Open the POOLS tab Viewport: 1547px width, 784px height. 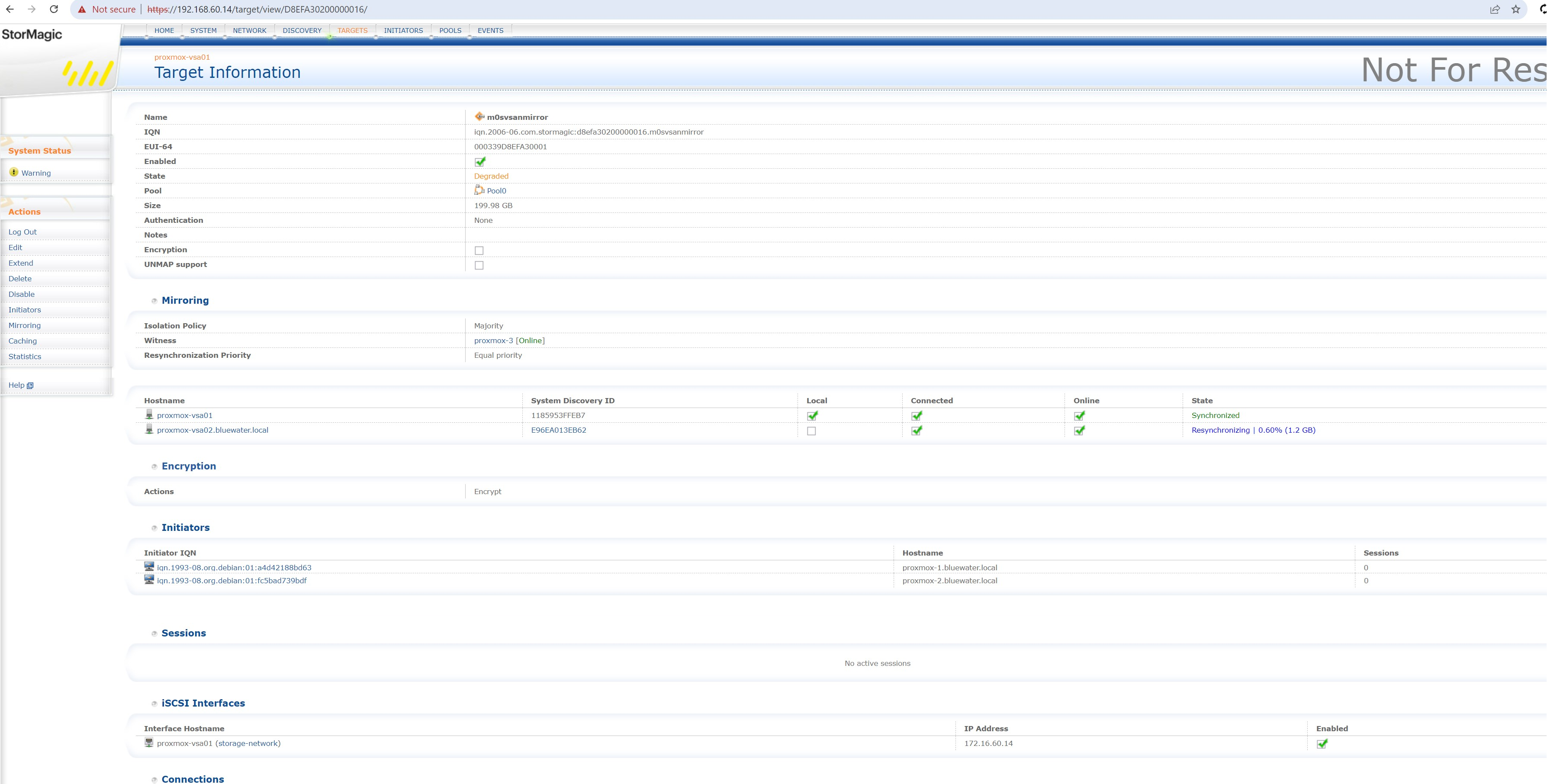click(450, 31)
